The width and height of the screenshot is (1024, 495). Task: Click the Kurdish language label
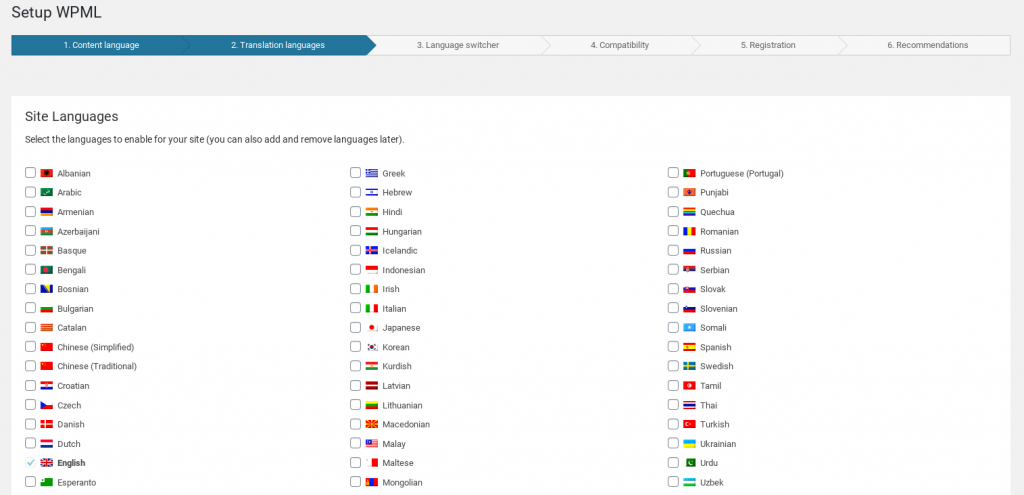397,366
